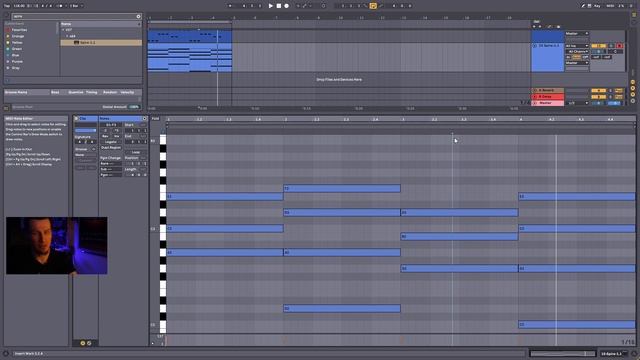The height and width of the screenshot is (360, 640).
Task: Click the Groove Name column header
Action: click(16, 92)
